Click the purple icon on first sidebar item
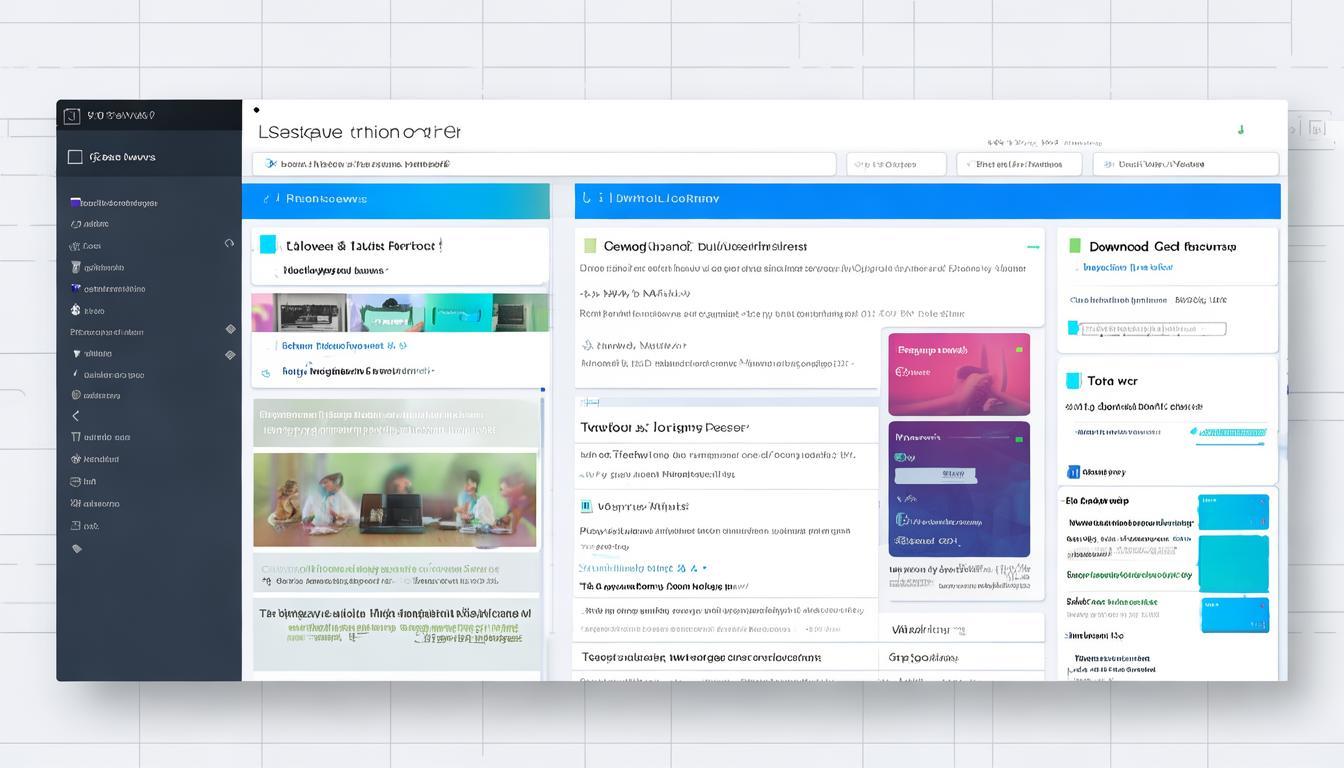Image resolution: width=1344 pixels, height=768 pixels. coord(75,202)
